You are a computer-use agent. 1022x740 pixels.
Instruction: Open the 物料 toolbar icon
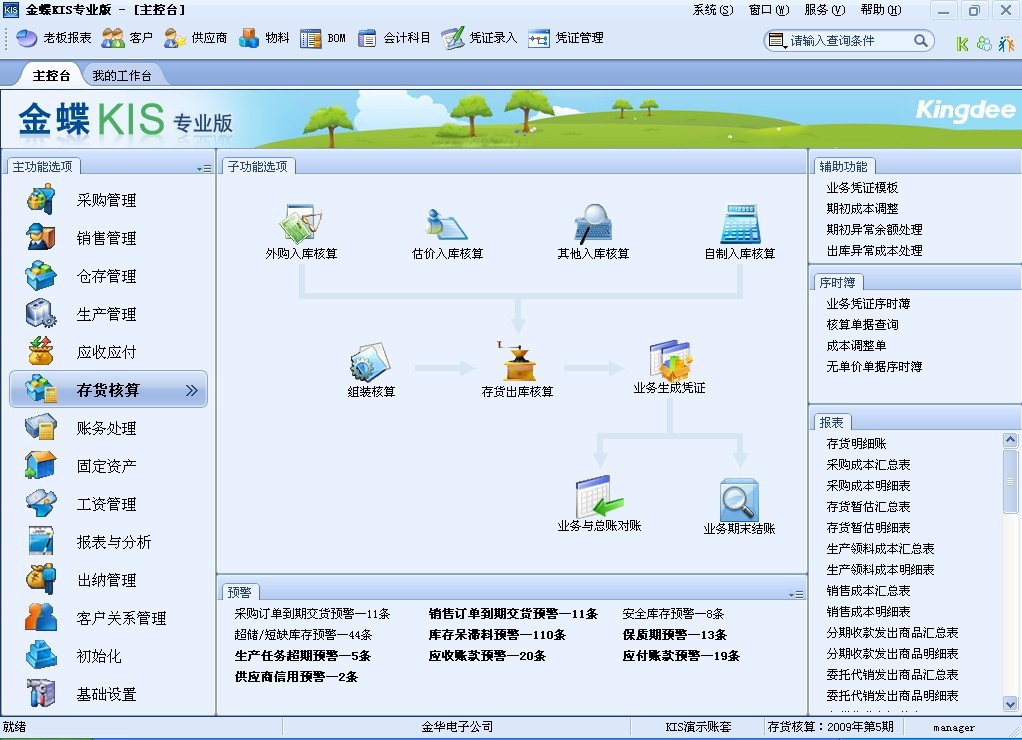[264, 38]
